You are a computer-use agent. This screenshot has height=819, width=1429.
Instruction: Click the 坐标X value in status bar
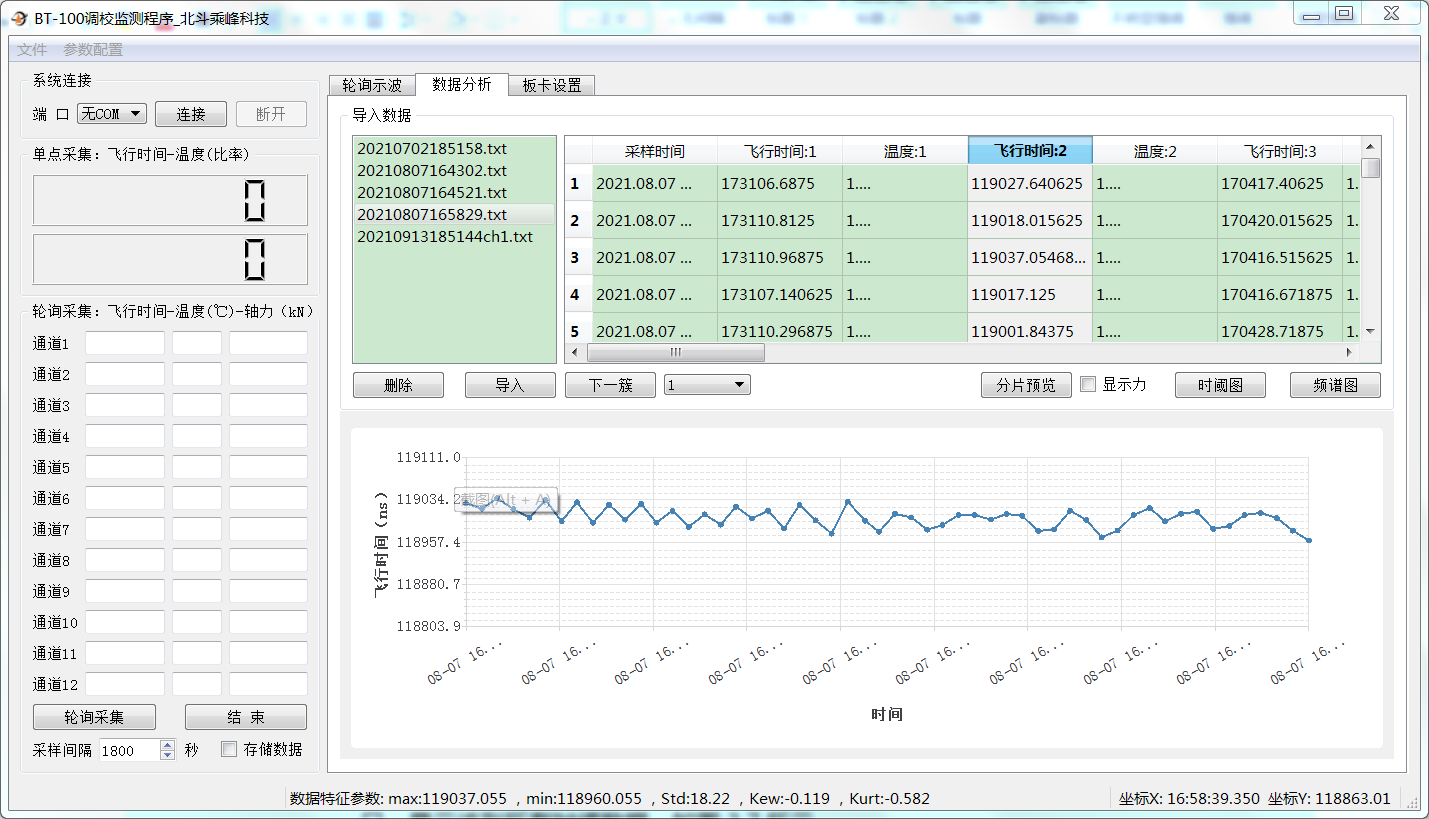[1190, 799]
